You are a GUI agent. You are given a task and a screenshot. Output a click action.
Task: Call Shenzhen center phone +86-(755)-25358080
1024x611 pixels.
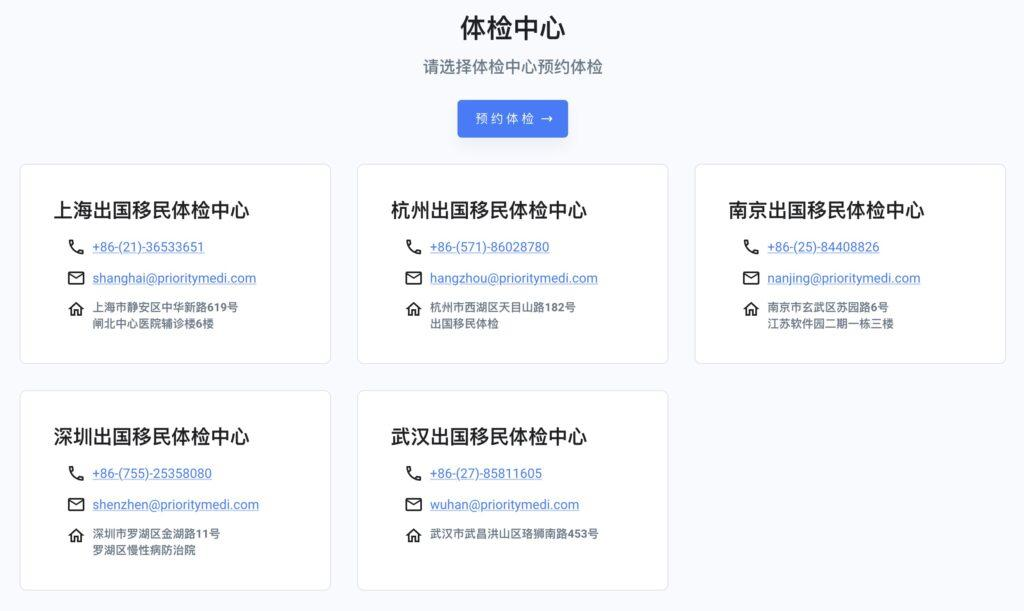coord(152,473)
